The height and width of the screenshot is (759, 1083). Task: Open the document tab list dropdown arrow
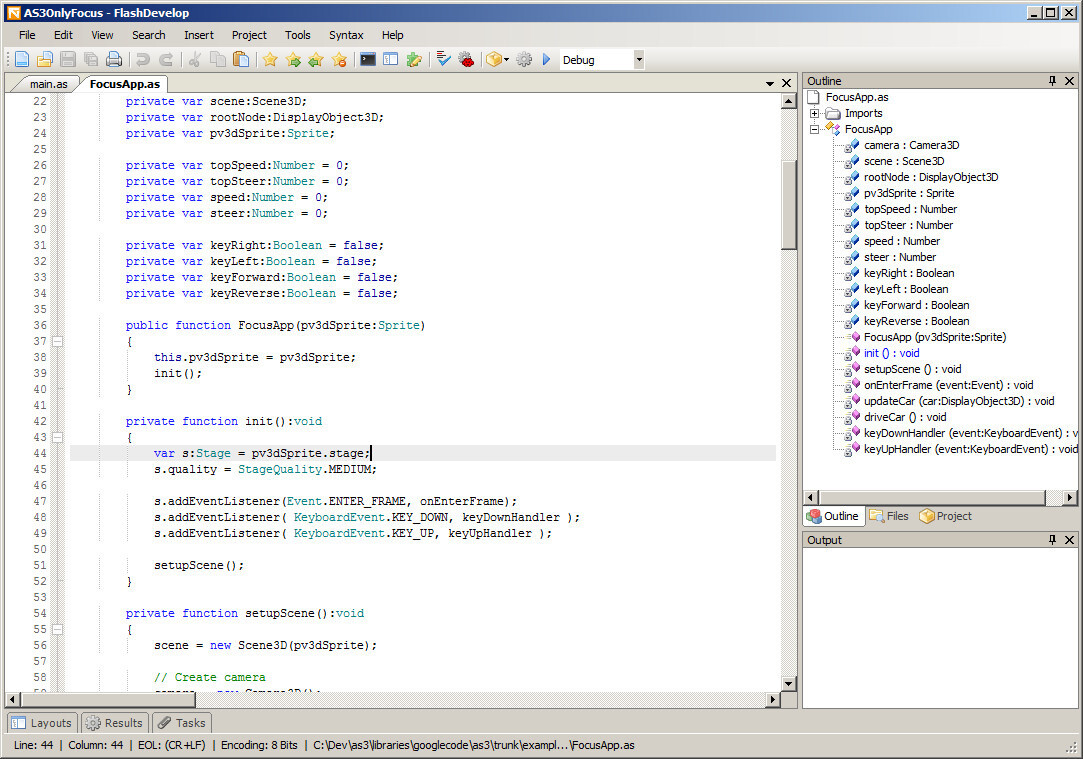[x=769, y=84]
